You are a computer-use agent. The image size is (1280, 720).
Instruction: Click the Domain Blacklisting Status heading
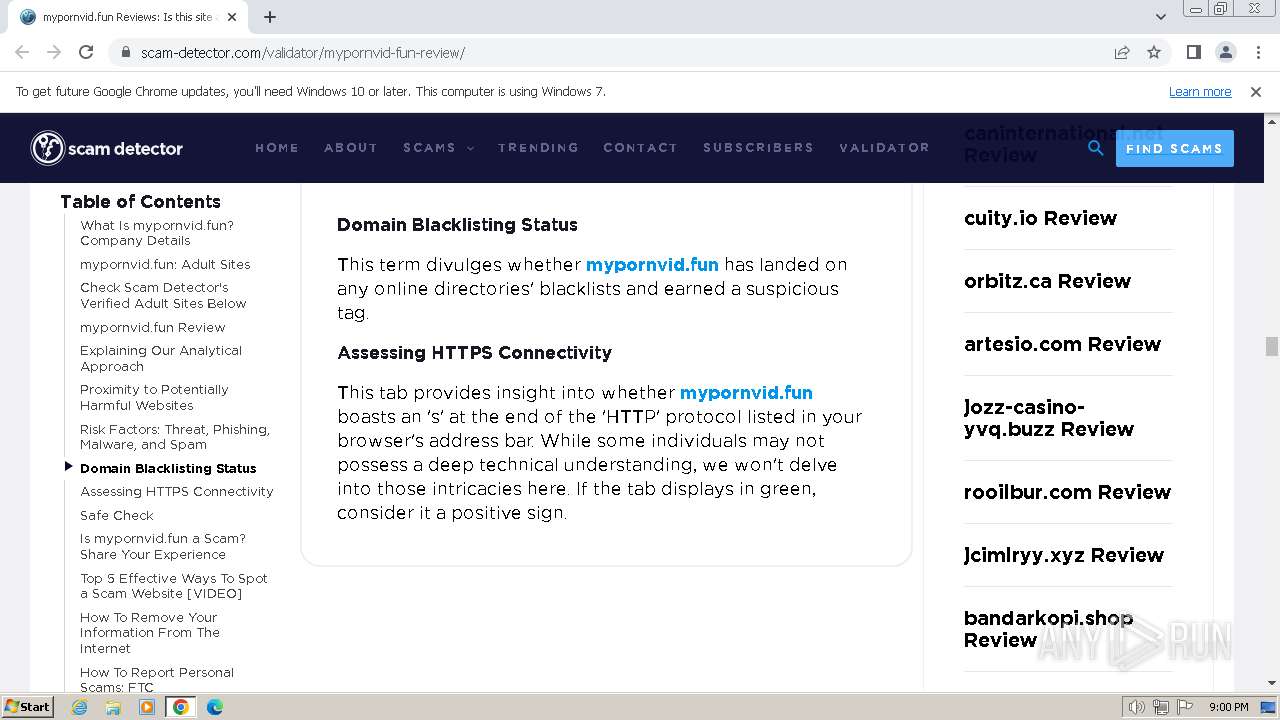457,225
